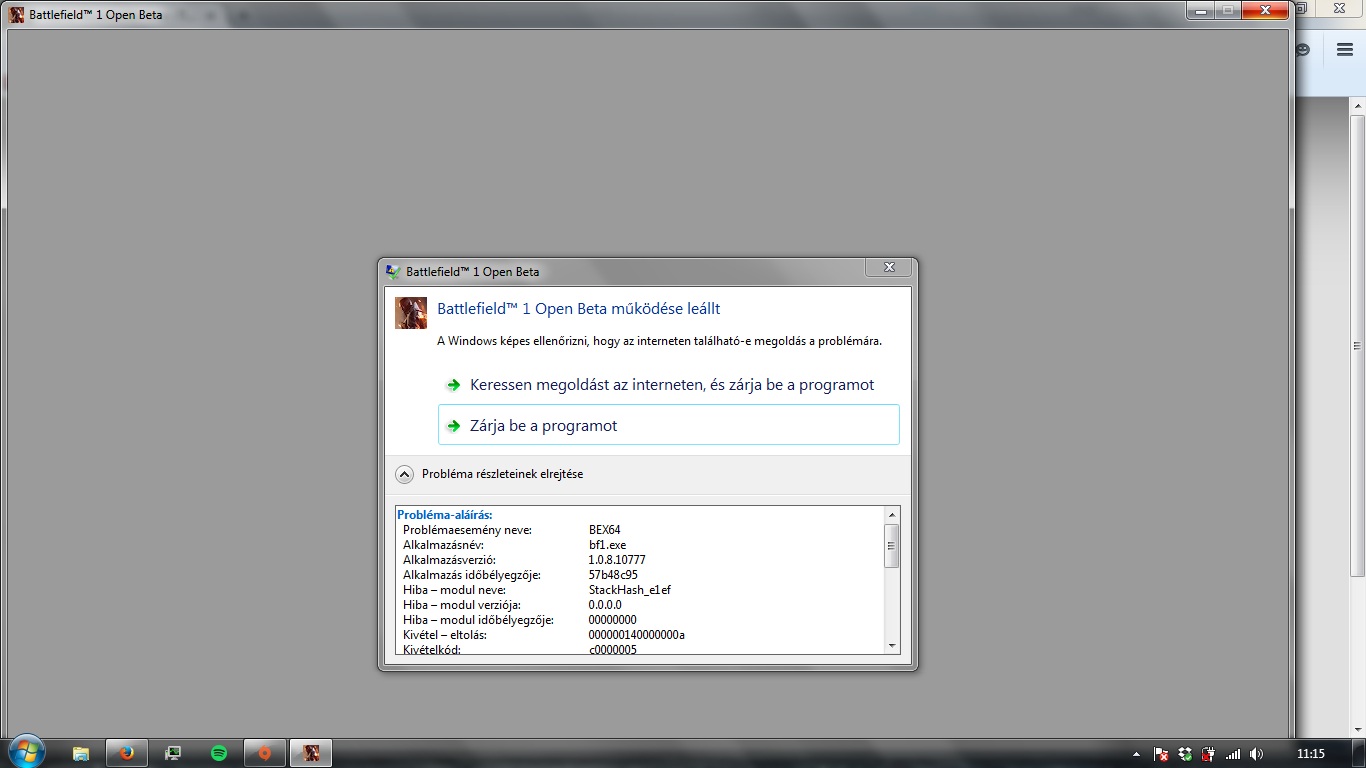Select the "BEX64" event name value
Image resolution: width=1366 pixels, height=768 pixels.
[x=604, y=530]
